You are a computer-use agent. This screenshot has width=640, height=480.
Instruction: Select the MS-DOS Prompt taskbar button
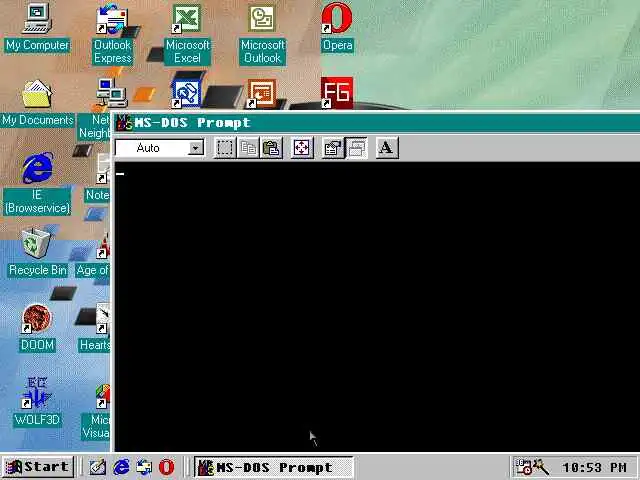tap(273, 467)
